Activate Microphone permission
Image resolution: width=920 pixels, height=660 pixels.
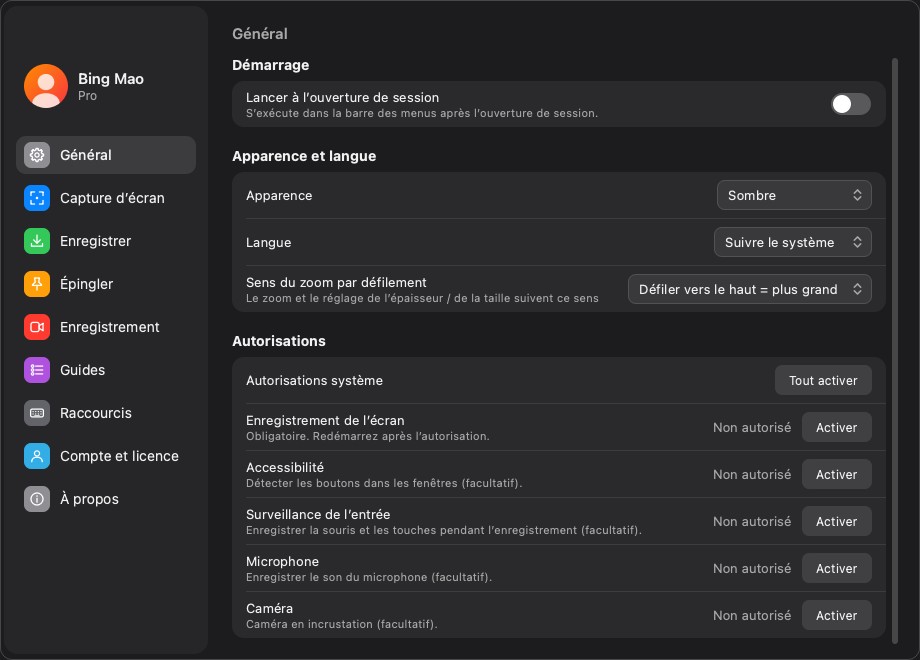836,568
